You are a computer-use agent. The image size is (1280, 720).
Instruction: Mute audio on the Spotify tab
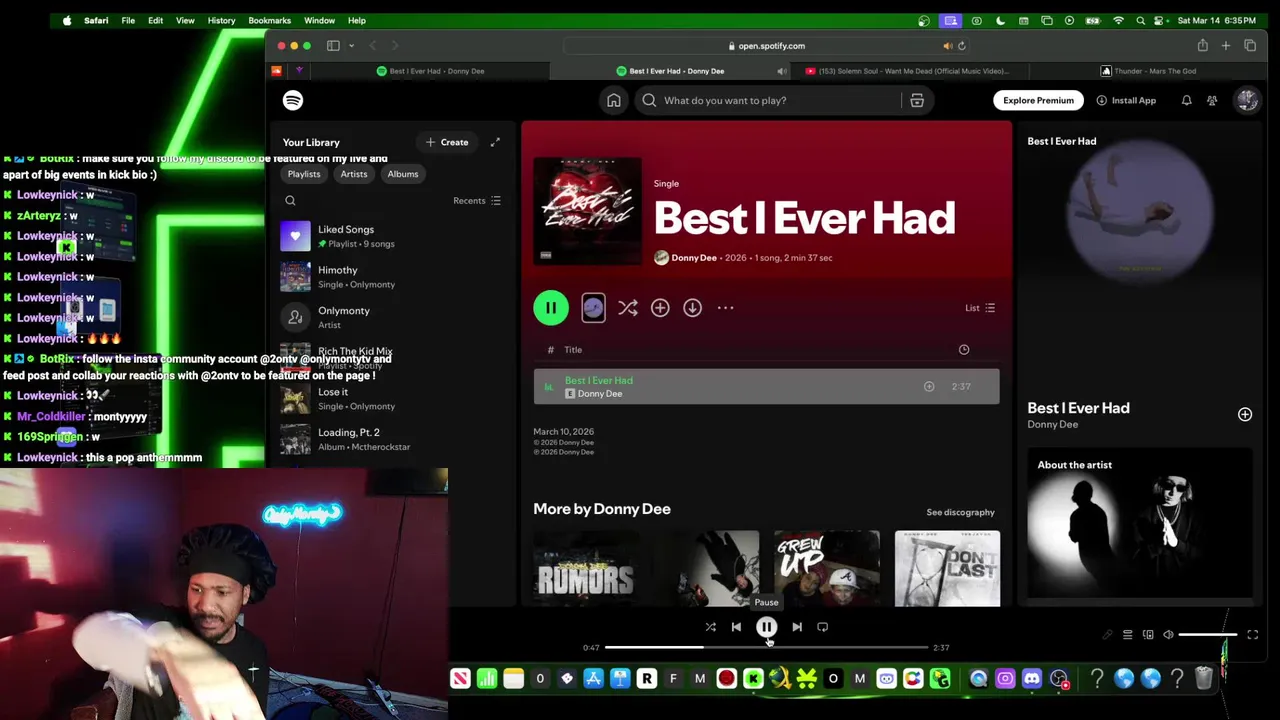coord(781,71)
